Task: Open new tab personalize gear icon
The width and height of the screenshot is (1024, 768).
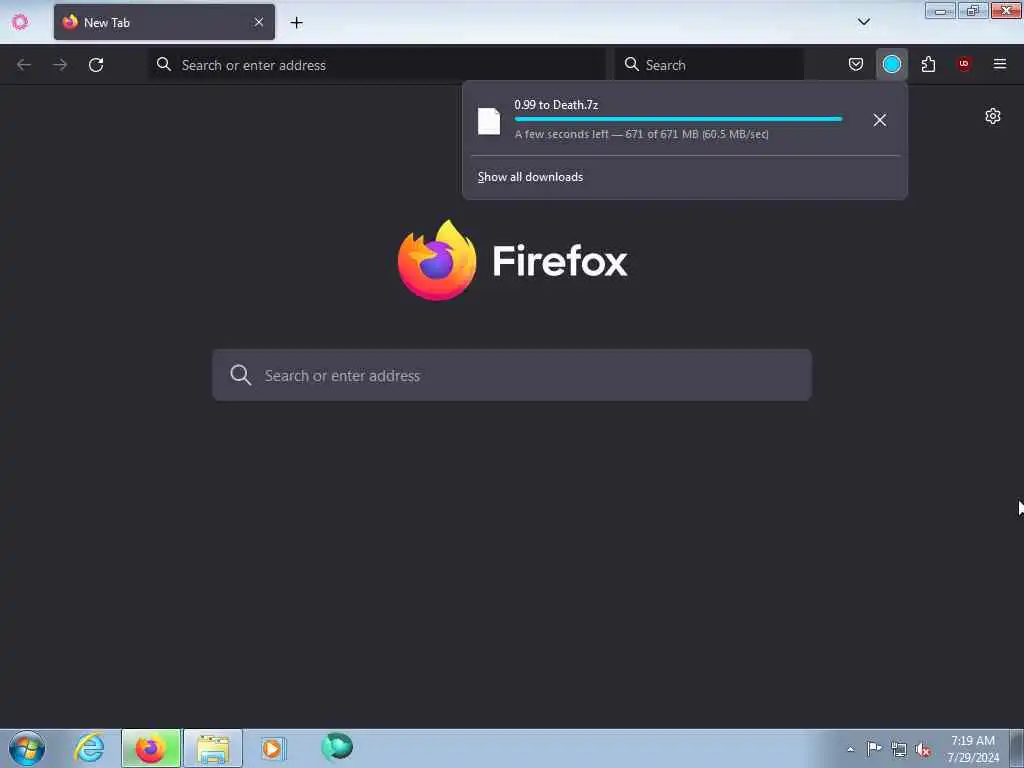Action: point(993,116)
